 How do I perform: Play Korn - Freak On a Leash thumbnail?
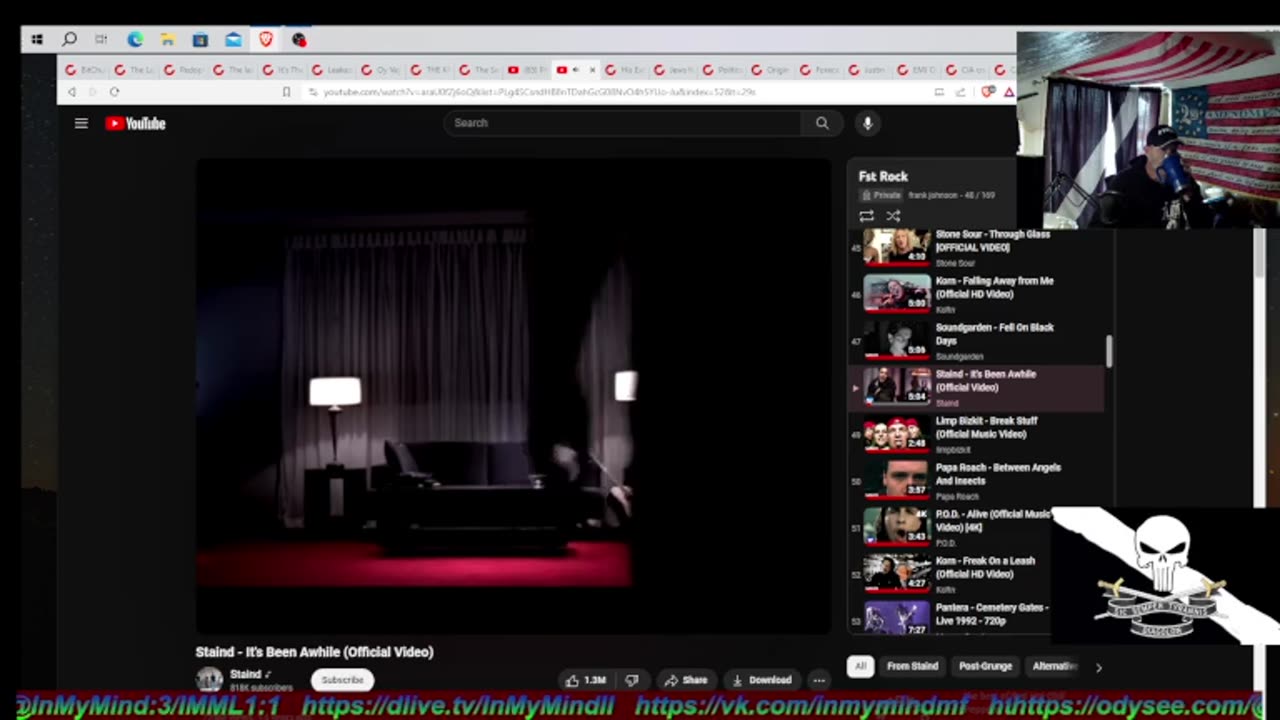point(896,573)
